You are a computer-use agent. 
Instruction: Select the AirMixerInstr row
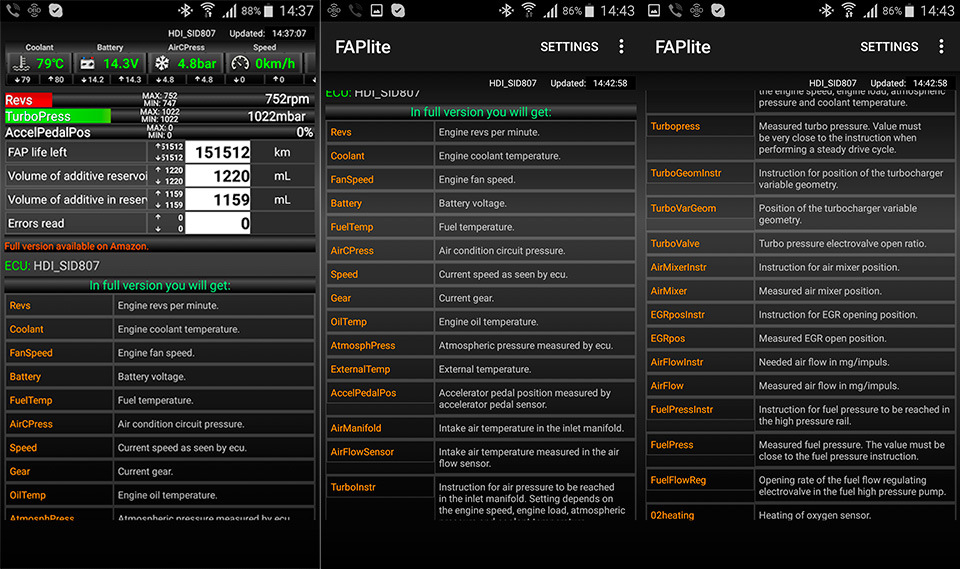801,267
